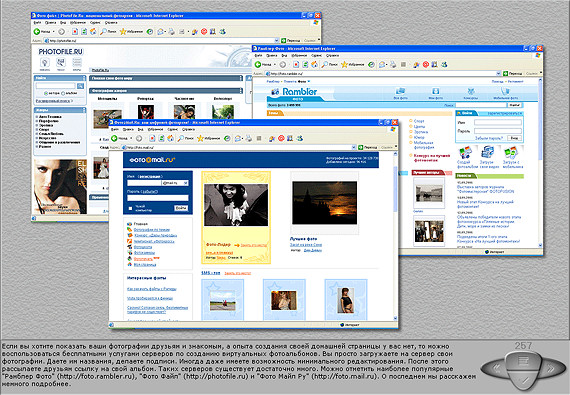The height and width of the screenshot is (395, 570).
Task: Open File menu in foto.mail.ru window
Action: click(x=115, y=129)
